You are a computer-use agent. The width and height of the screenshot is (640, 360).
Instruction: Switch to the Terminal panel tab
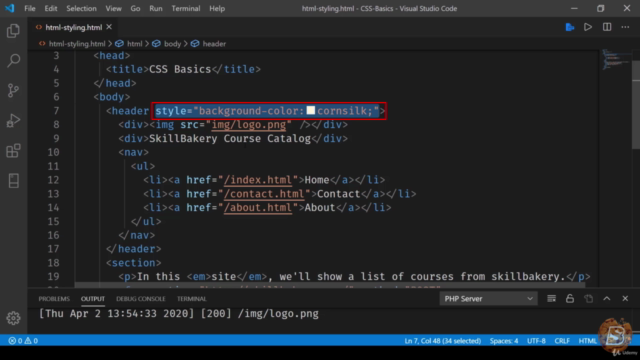point(191,299)
